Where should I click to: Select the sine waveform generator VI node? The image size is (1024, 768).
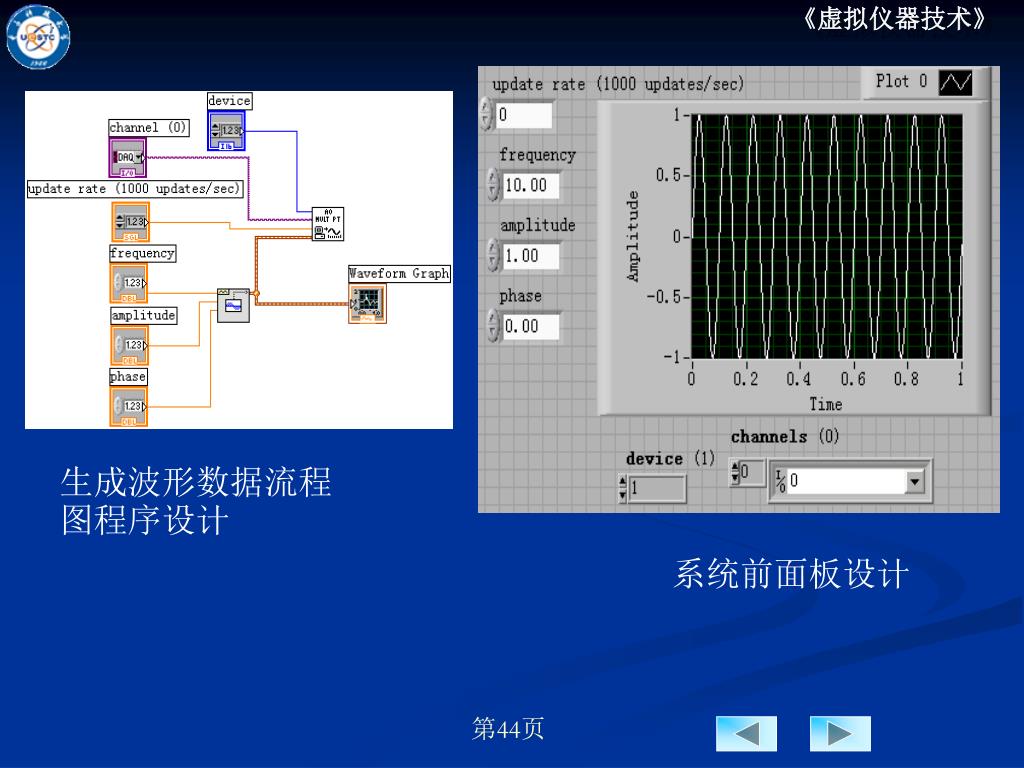[233, 305]
